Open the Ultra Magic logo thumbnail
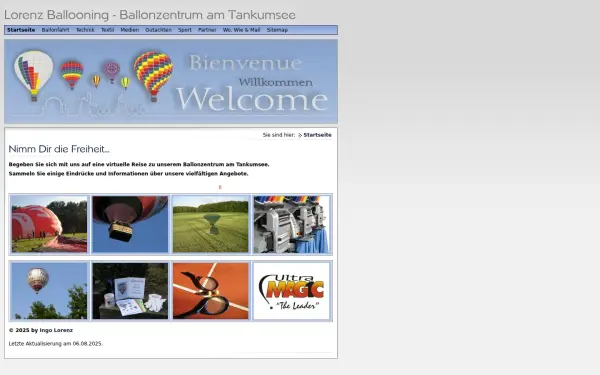600x375 pixels. point(291,291)
